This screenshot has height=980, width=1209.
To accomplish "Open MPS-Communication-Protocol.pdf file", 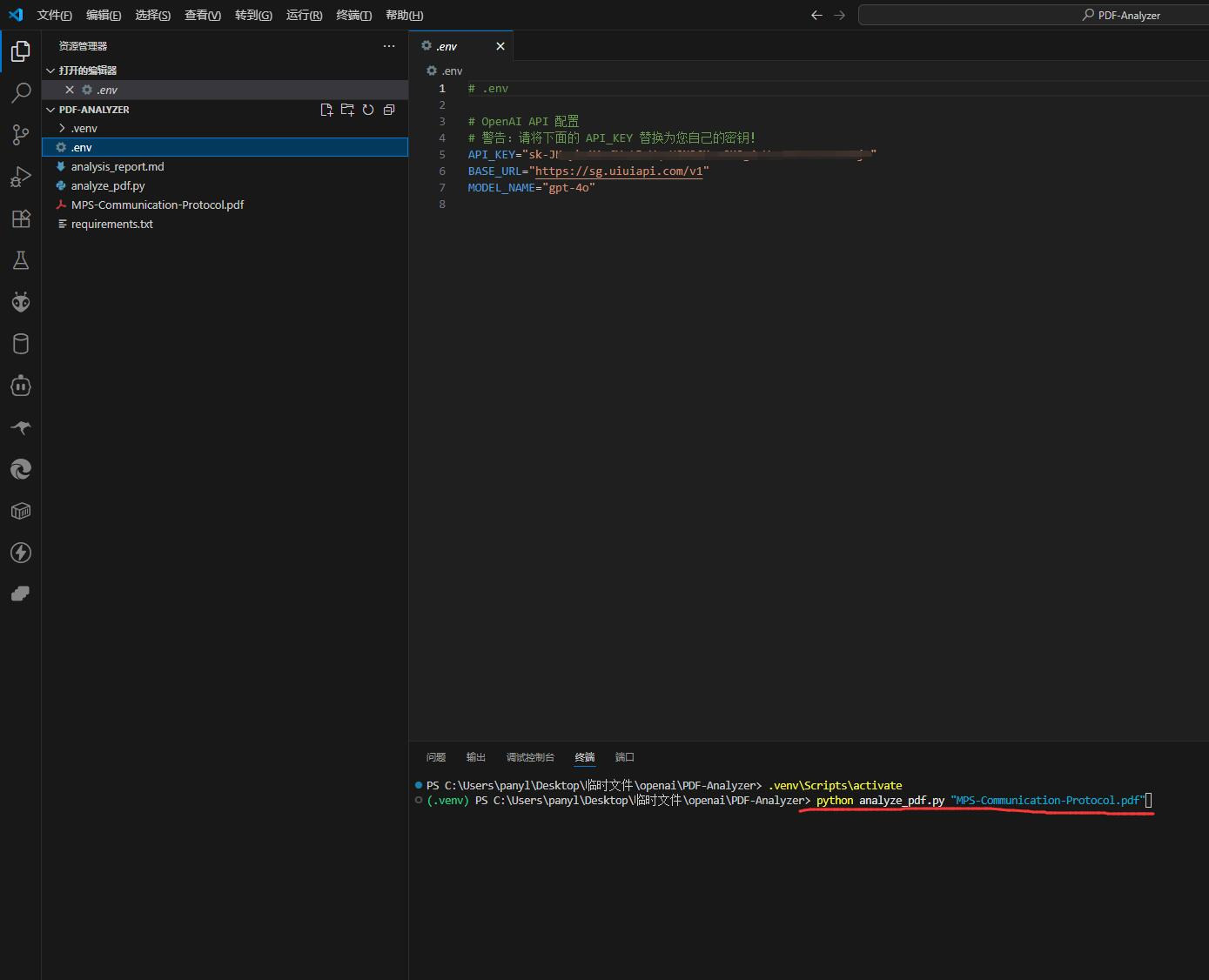I will [x=225, y=205].
